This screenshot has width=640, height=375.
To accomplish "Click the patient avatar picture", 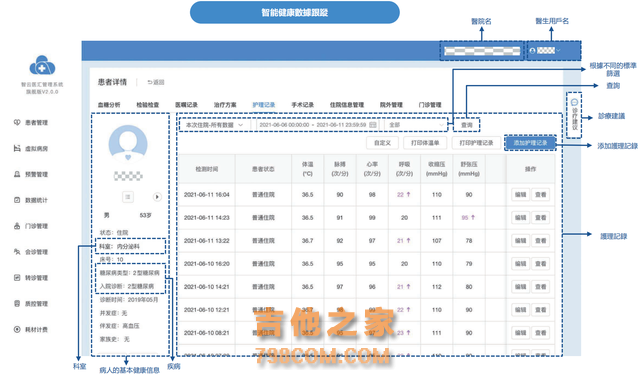I will point(128,144).
